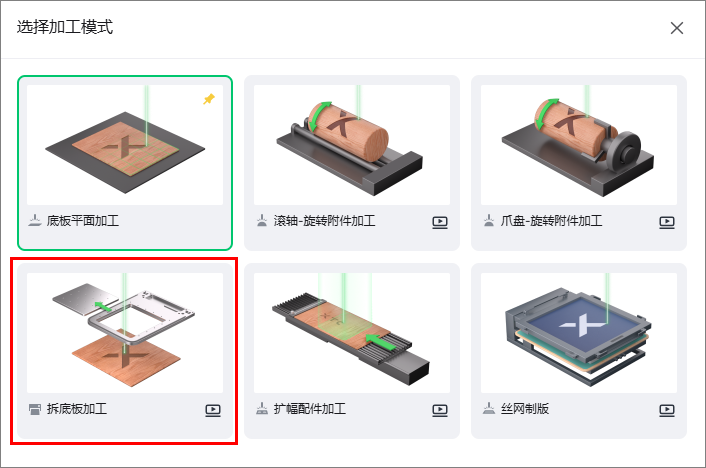
Task: Click the 丝网制版 label text
Action: pyautogui.click(x=525, y=409)
